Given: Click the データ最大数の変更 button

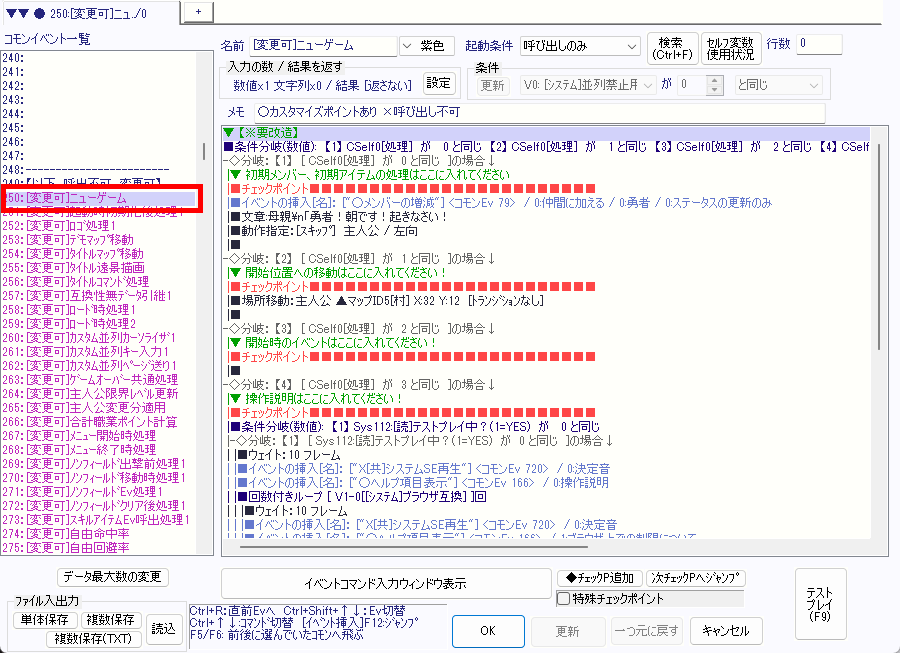Looking at the screenshot, I should [x=113, y=577].
